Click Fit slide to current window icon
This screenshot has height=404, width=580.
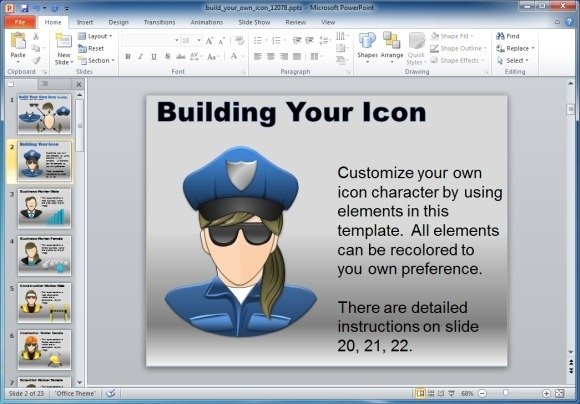[x=560, y=393]
